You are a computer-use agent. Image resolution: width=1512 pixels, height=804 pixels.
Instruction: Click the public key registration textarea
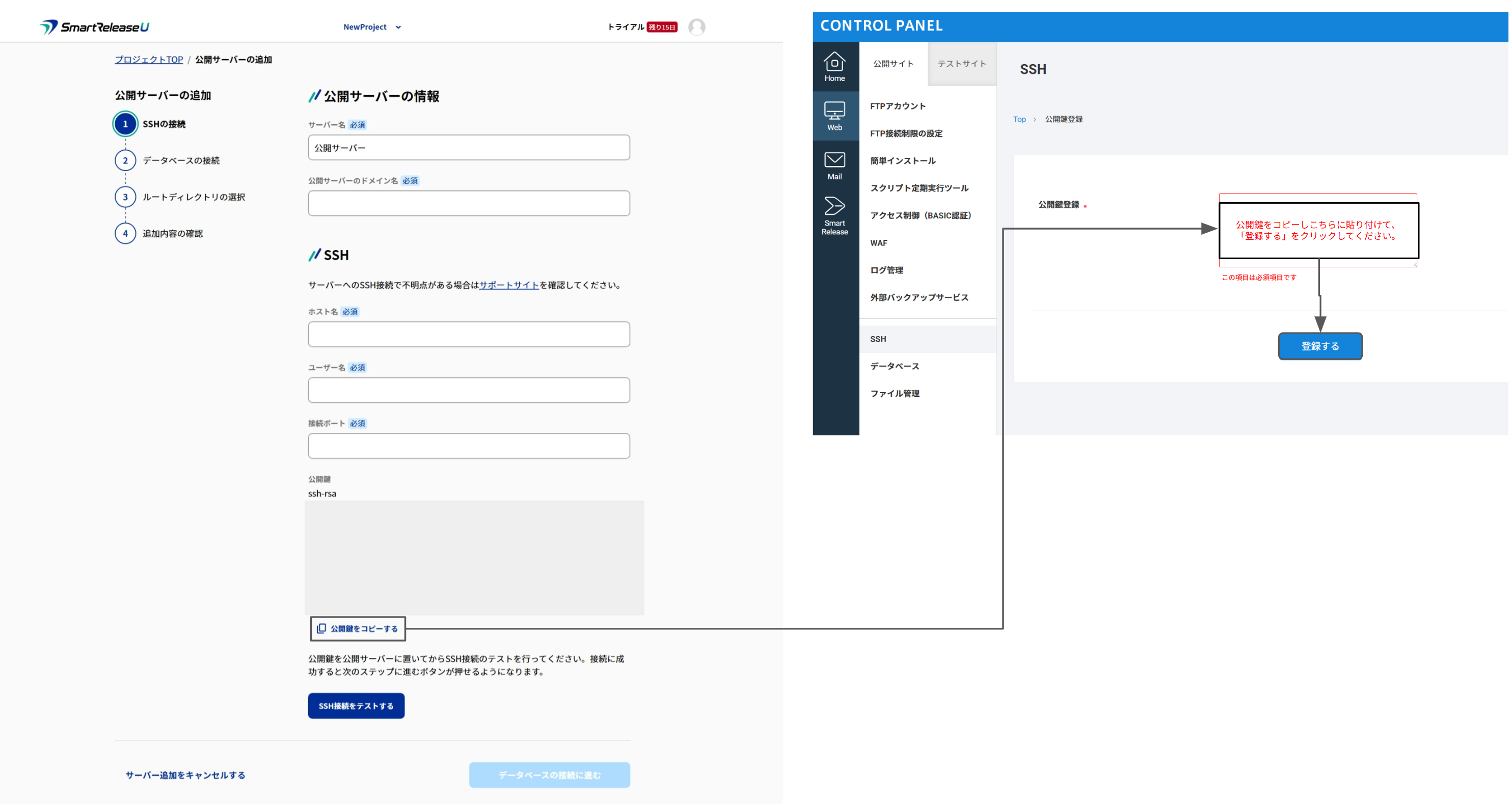pos(1318,231)
